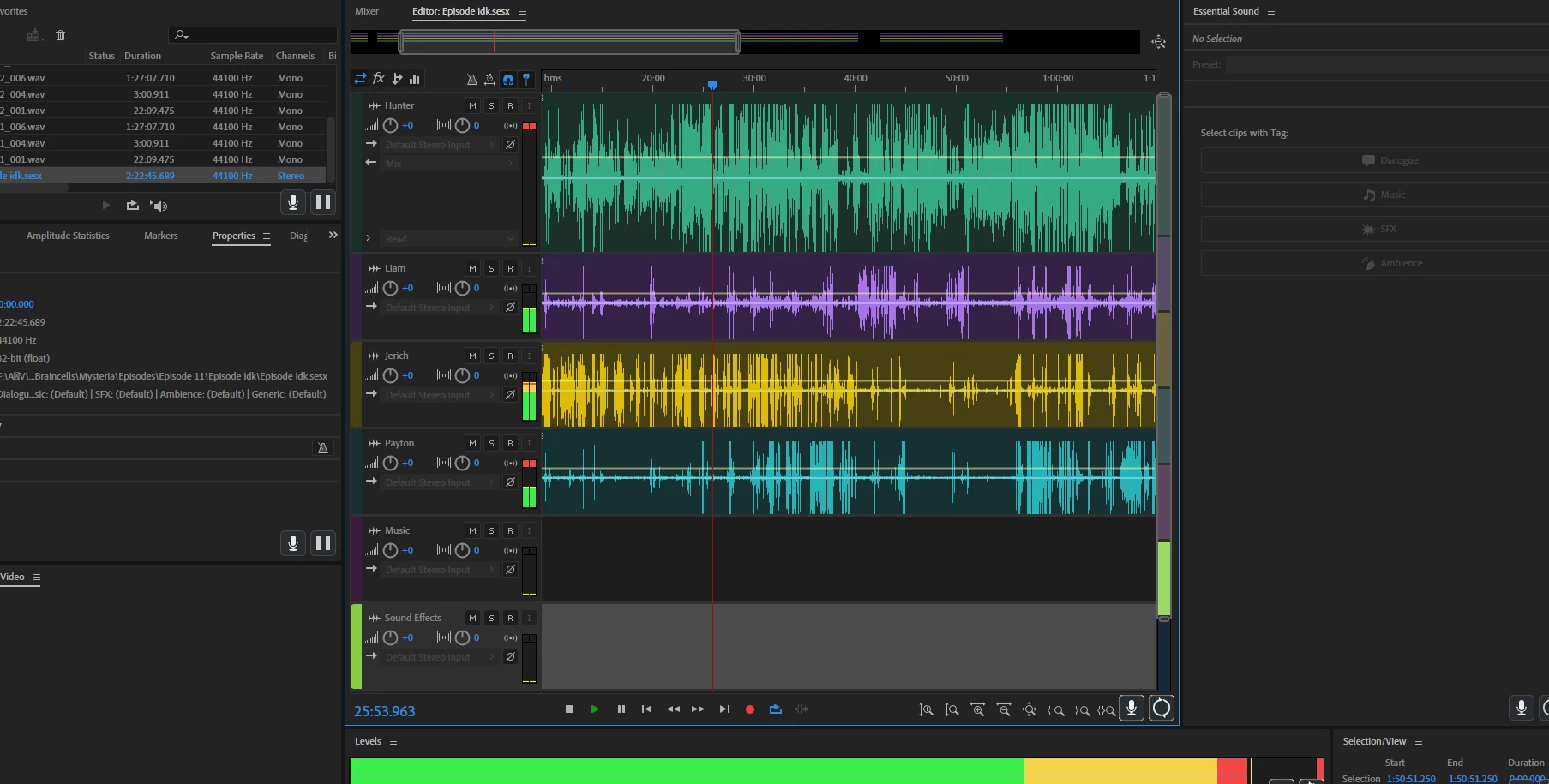Show the track EQ view
The image size is (1549, 784).
pos(415,79)
